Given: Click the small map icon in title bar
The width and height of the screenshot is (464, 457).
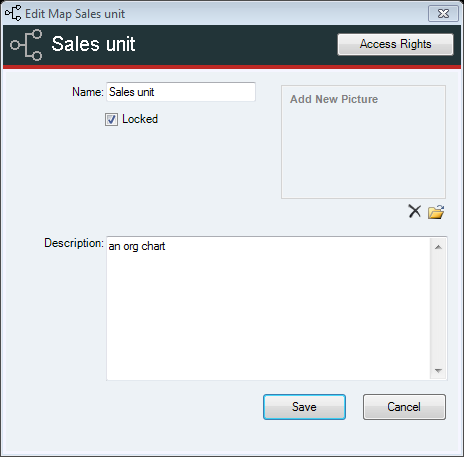Looking at the screenshot, I should [x=13, y=13].
